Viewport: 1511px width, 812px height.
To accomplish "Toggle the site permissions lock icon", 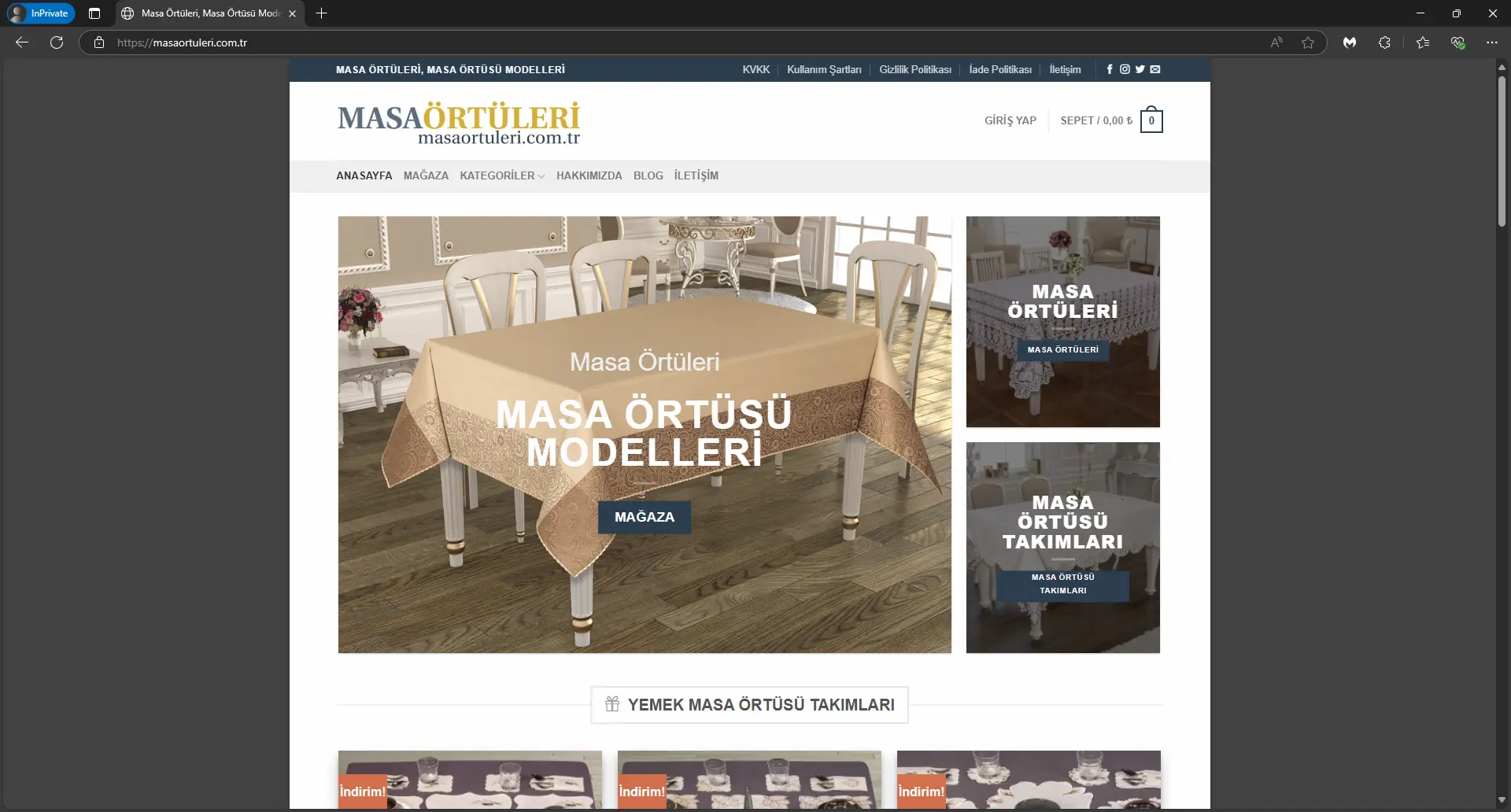I will (x=98, y=42).
